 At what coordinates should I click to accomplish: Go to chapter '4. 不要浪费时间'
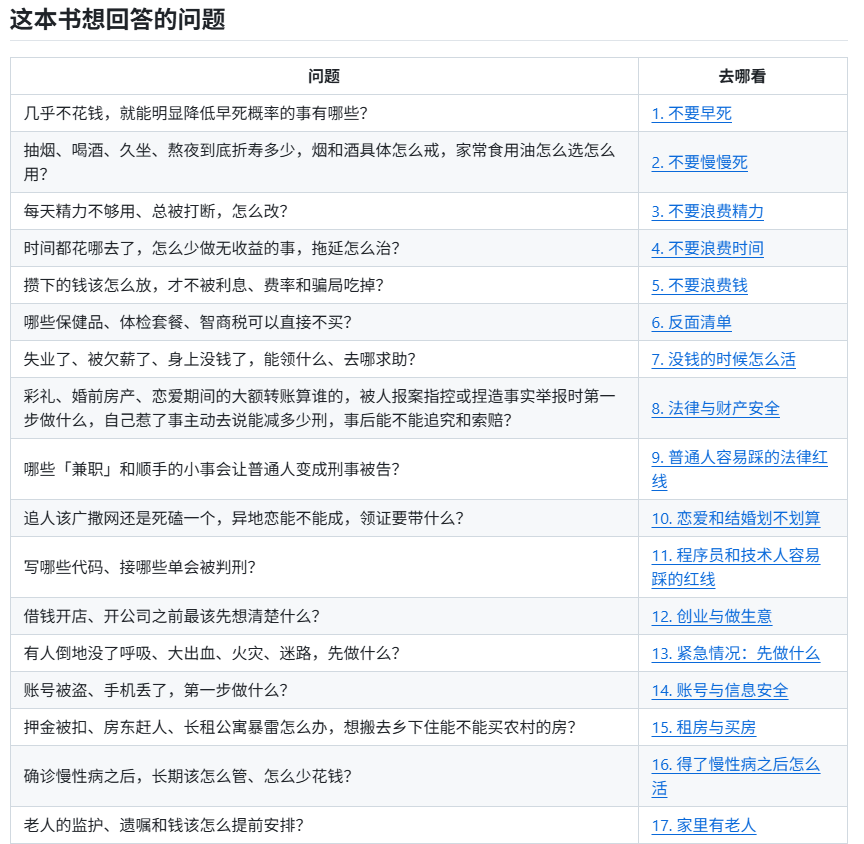(708, 248)
